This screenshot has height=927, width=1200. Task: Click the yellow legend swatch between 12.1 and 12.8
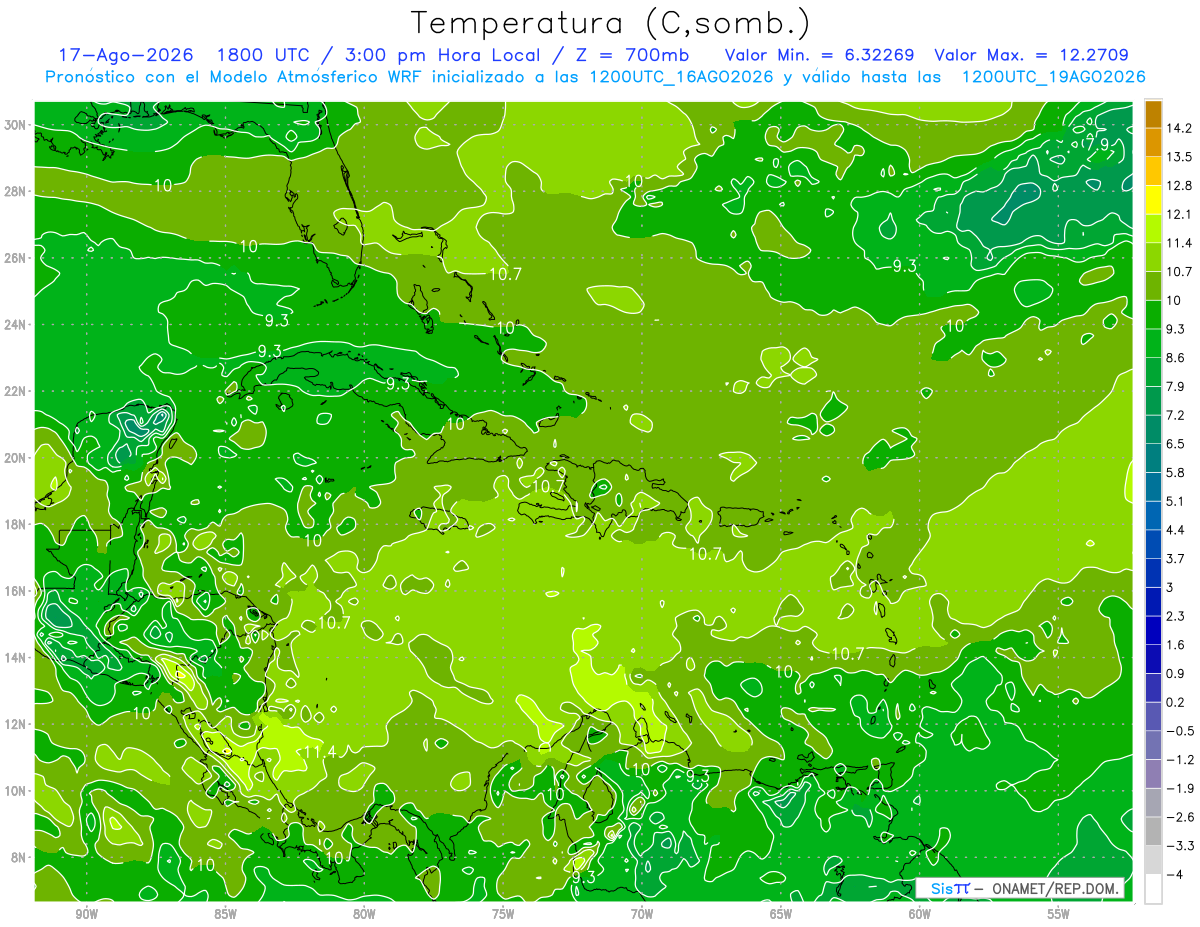pyautogui.click(x=1153, y=200)
